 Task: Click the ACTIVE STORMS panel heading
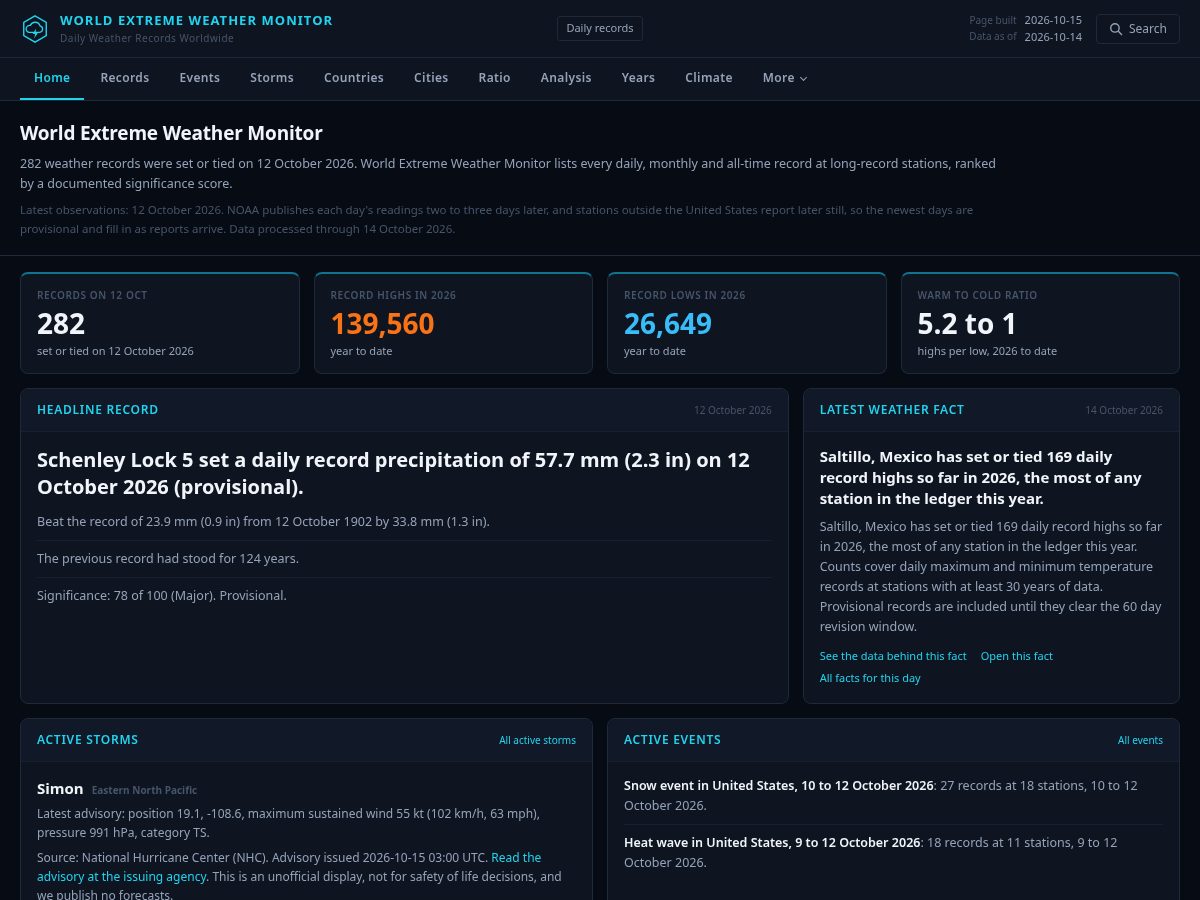click(88, 740)
